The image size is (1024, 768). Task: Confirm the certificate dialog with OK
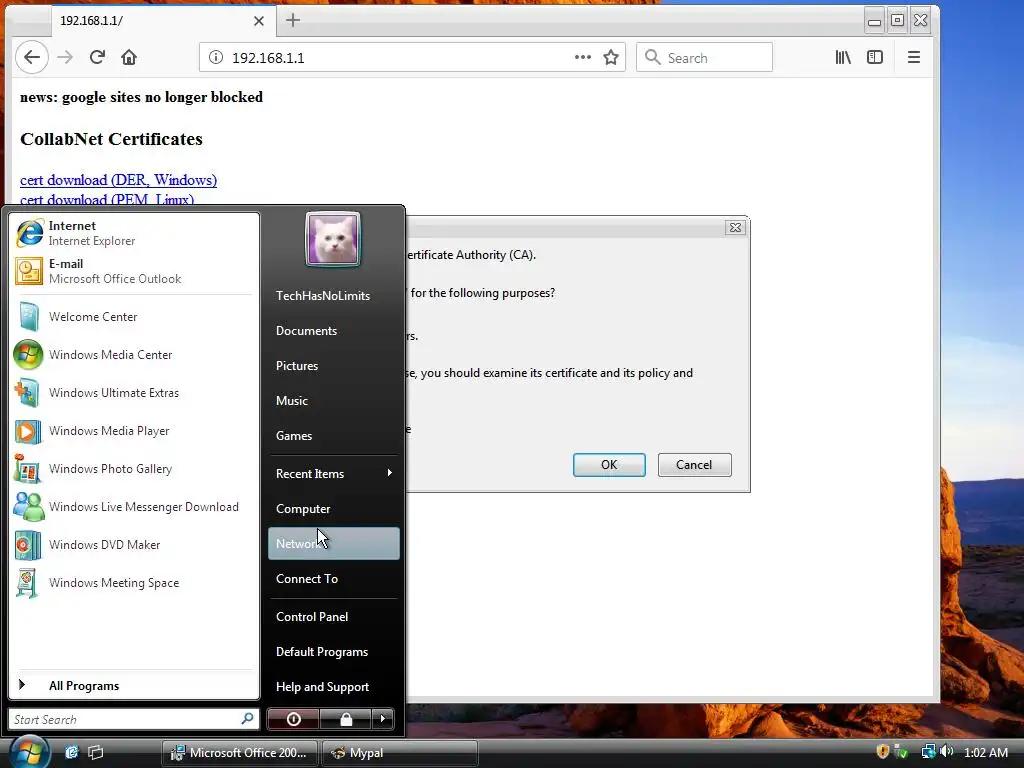(x=609, y=464)
